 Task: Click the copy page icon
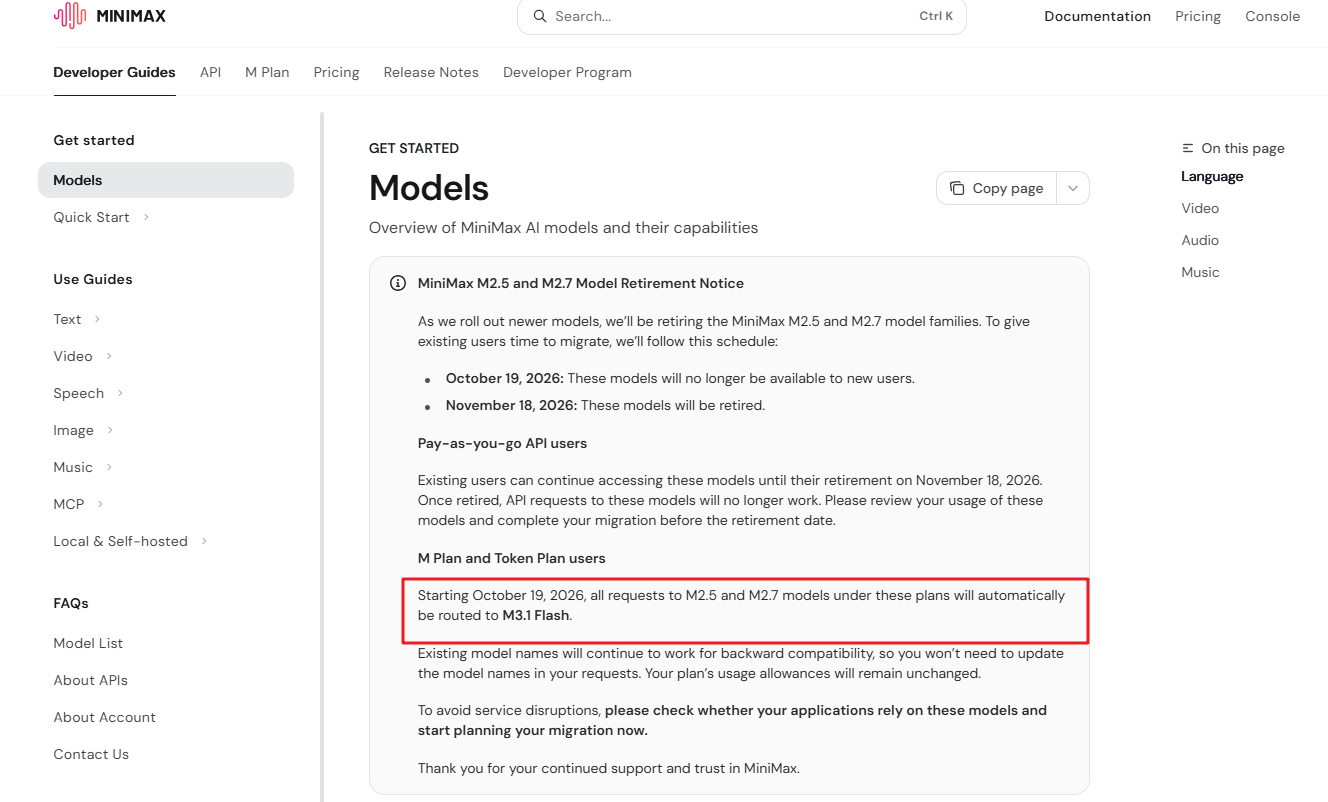tap(957, 188)
